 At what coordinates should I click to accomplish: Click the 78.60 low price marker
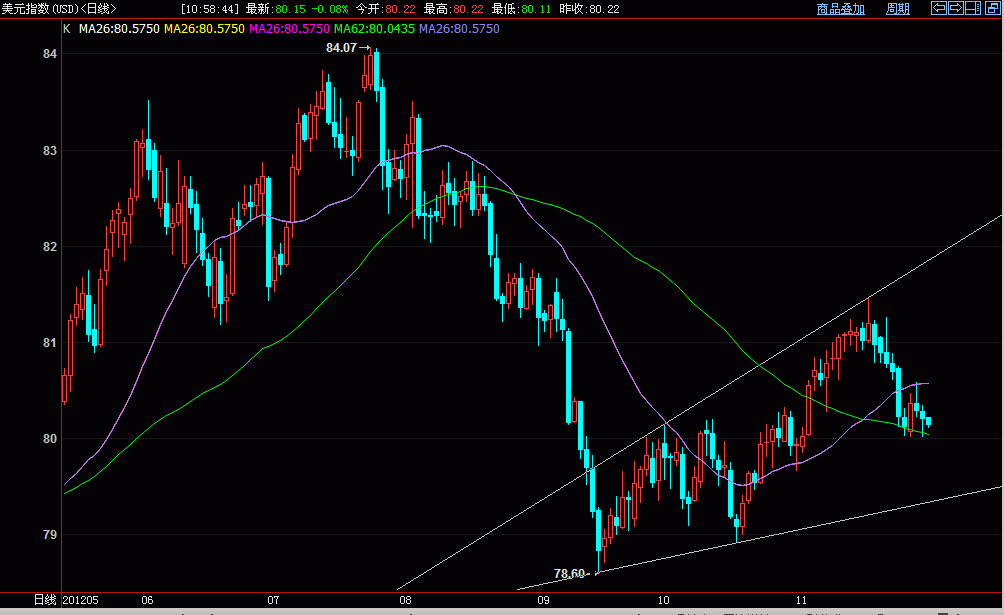[569, 573]
